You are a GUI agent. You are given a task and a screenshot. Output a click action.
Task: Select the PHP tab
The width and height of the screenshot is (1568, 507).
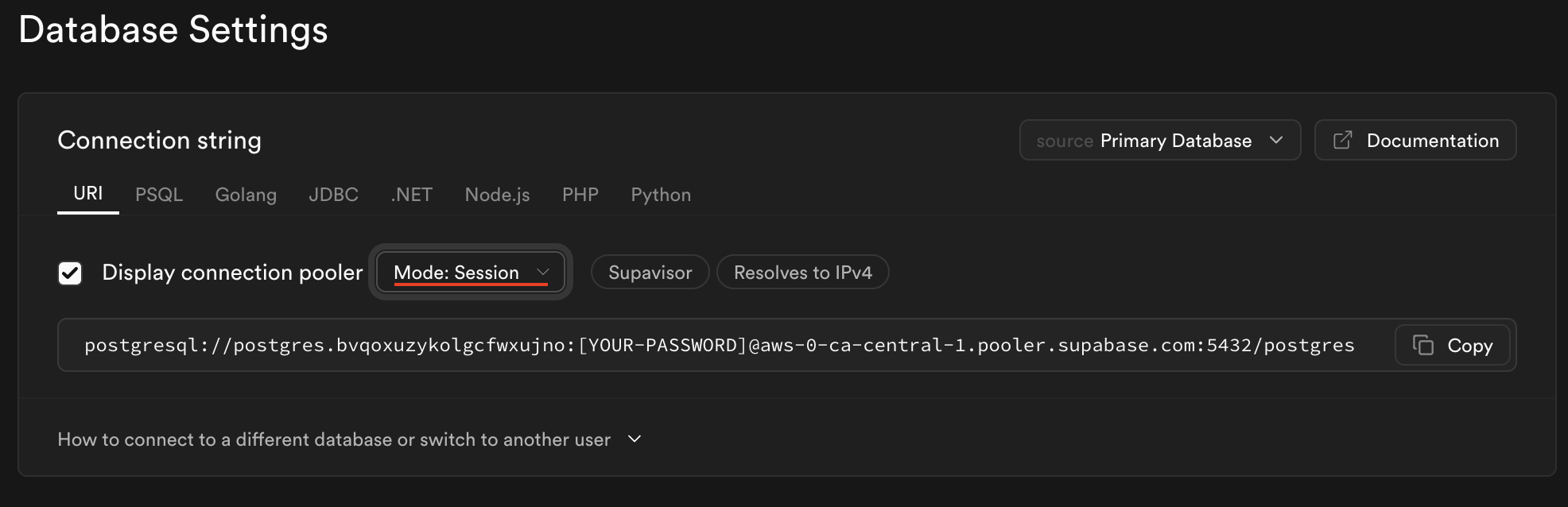pos(580,195)
